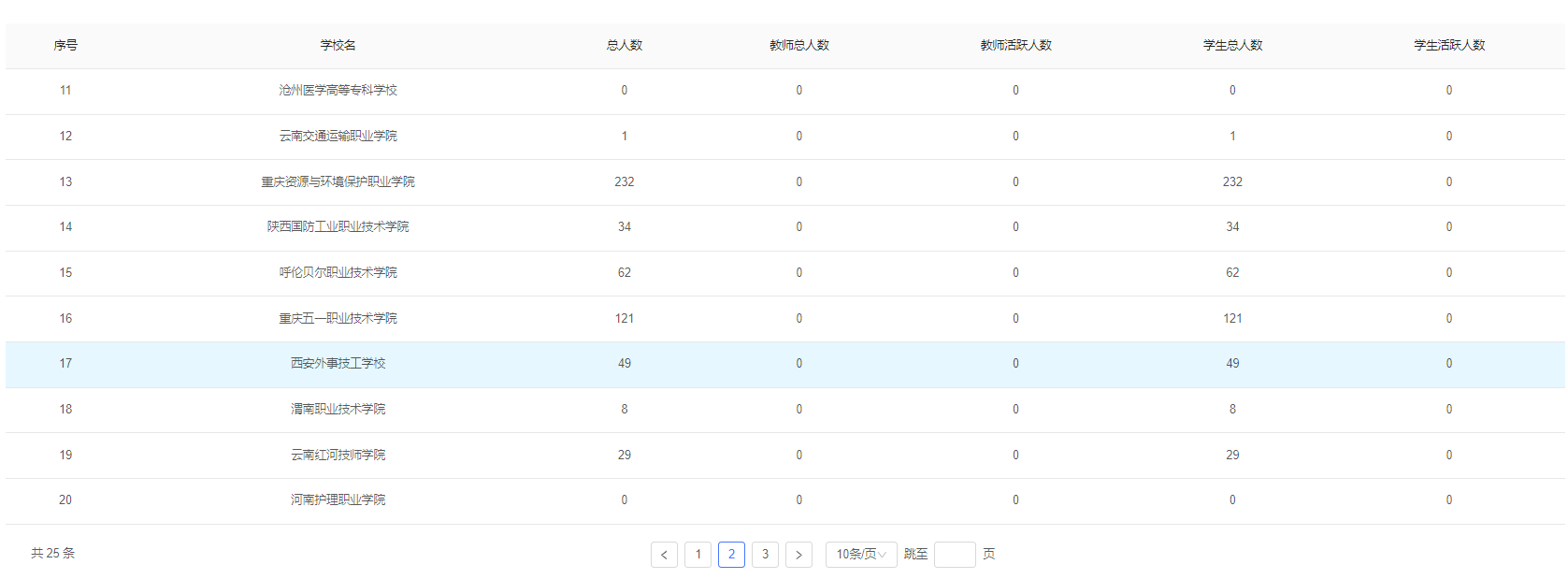The image size is (1568, 579).
Task: Open 沧州医学高等专科学校 school entry
Action: (338, 91)
